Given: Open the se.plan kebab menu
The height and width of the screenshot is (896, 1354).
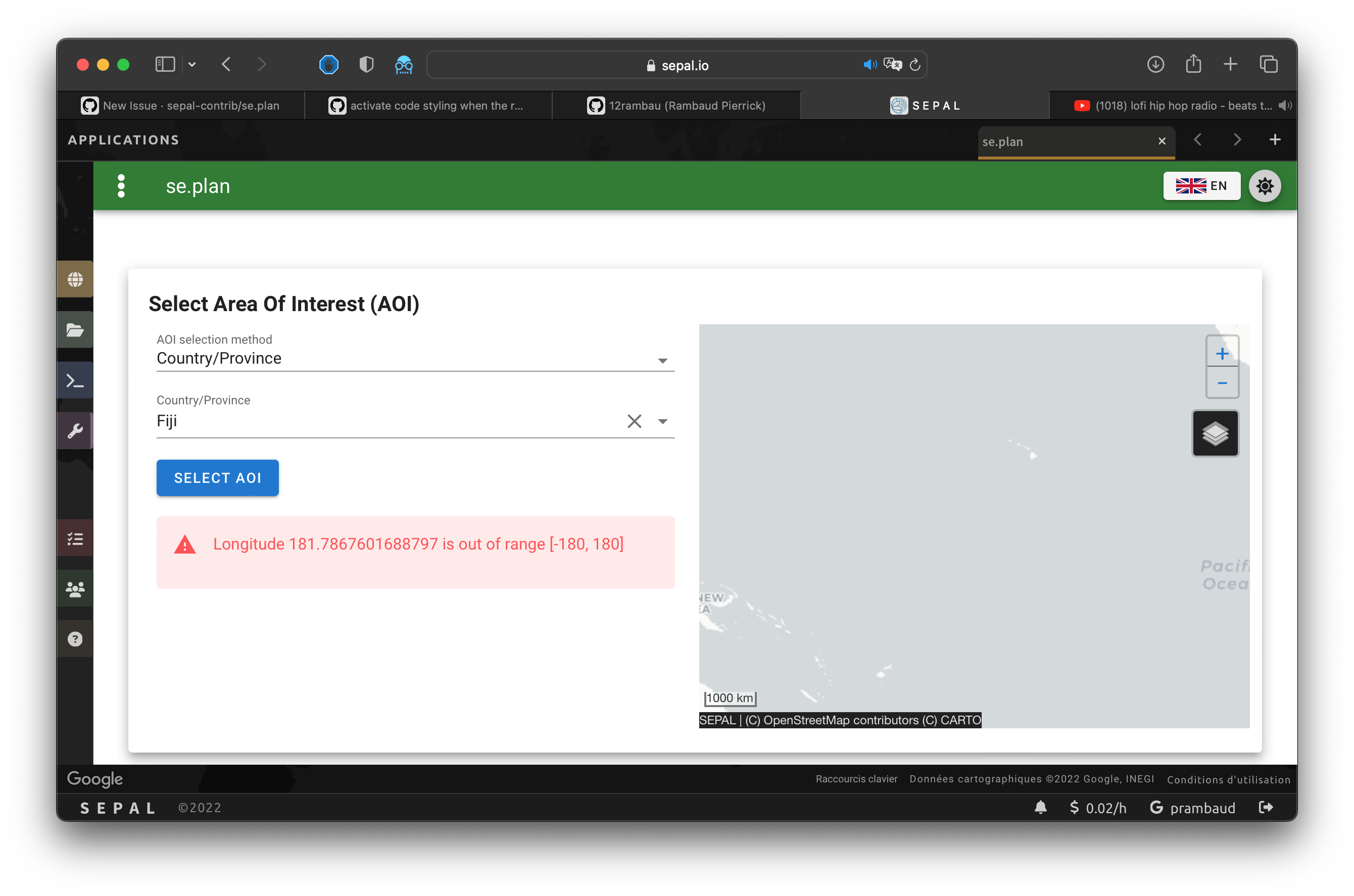Looking at the screenshot, I should [x=121, y=186].
